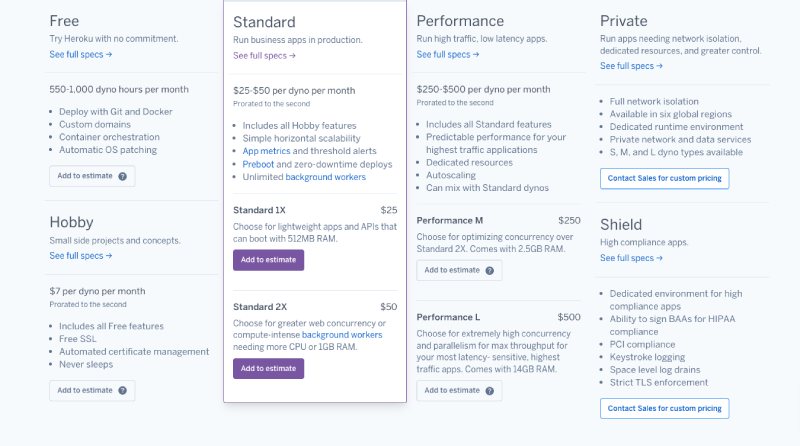The image size is (800, 446).
Task: Open Private plan full specs link
Action: tap(631, 66)
